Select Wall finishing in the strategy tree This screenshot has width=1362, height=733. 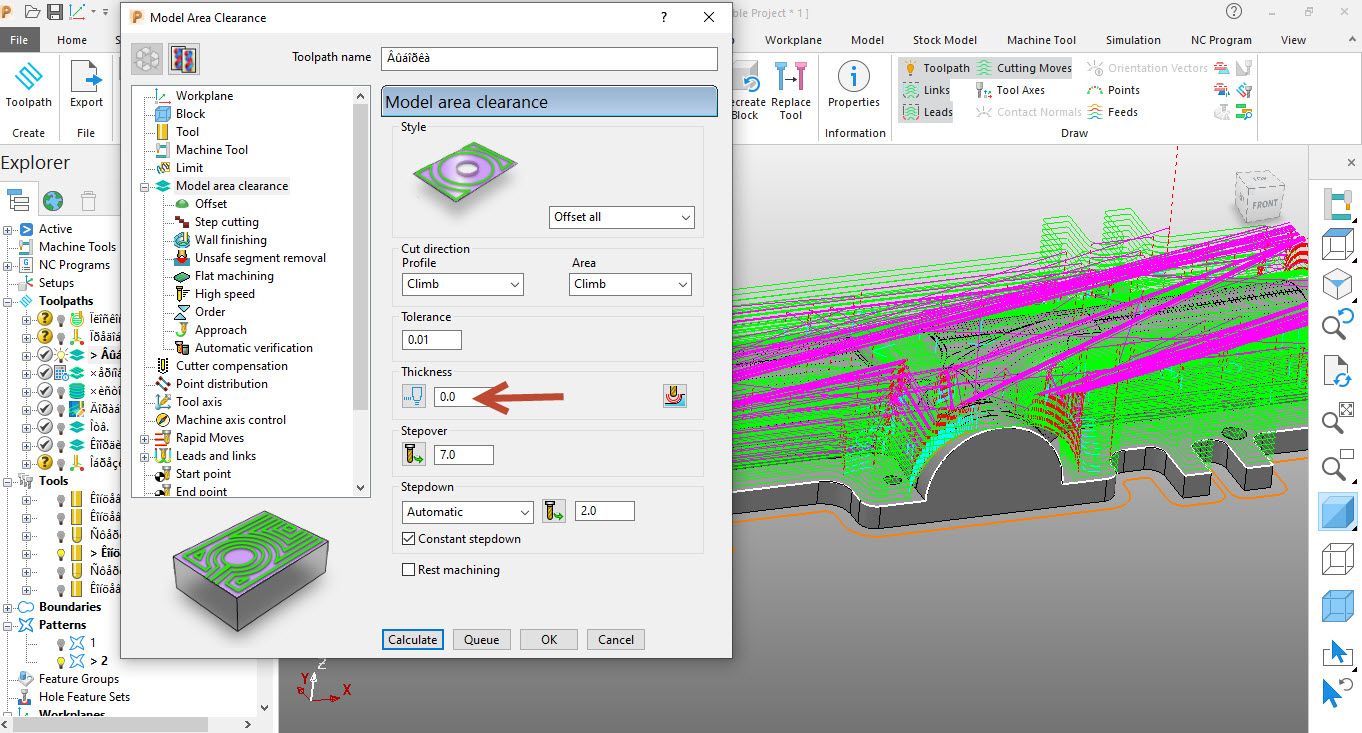(x=230, y=240)
